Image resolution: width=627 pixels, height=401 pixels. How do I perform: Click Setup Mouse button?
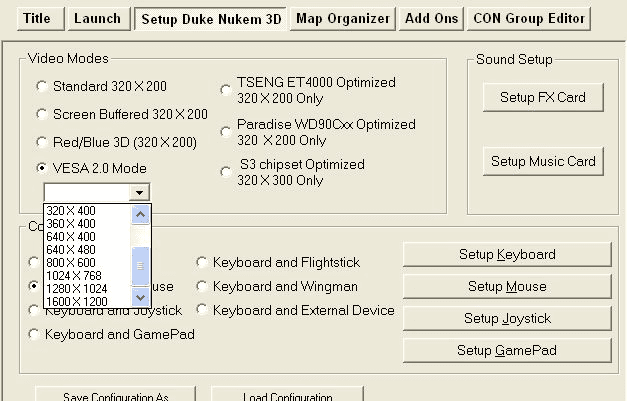tap(507, 286)
